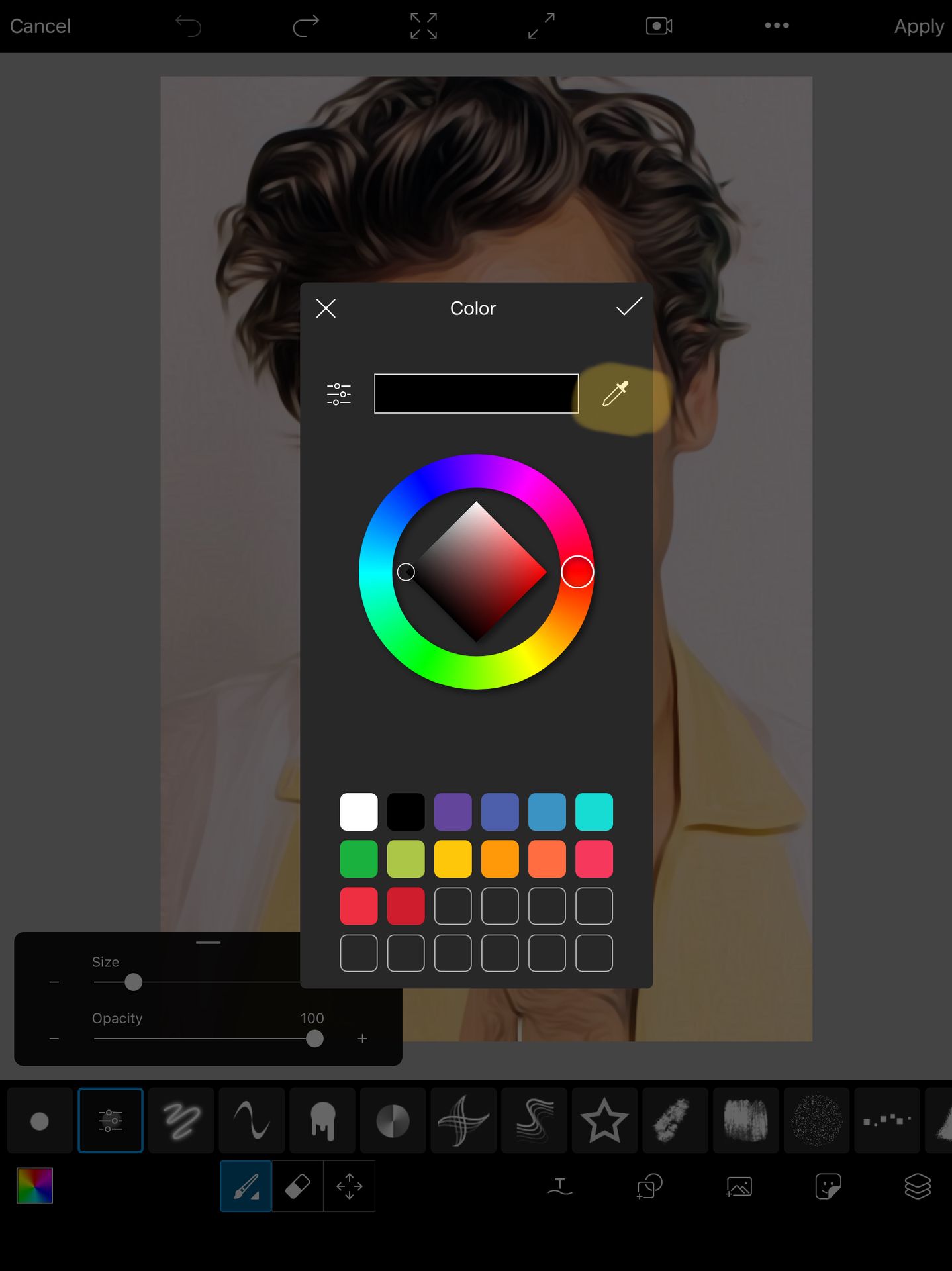Increase opacity with plus button

click(x=362, y=1039)
